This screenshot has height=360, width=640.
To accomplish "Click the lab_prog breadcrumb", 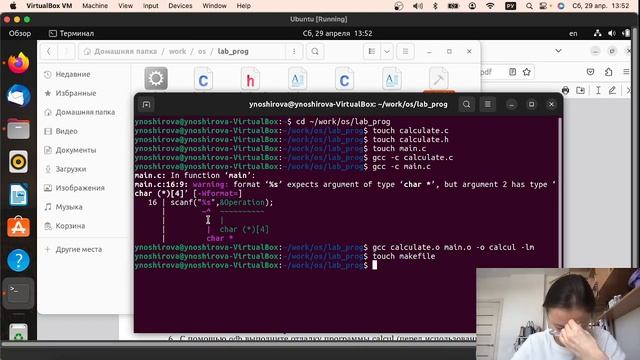I will click(233, 51).
